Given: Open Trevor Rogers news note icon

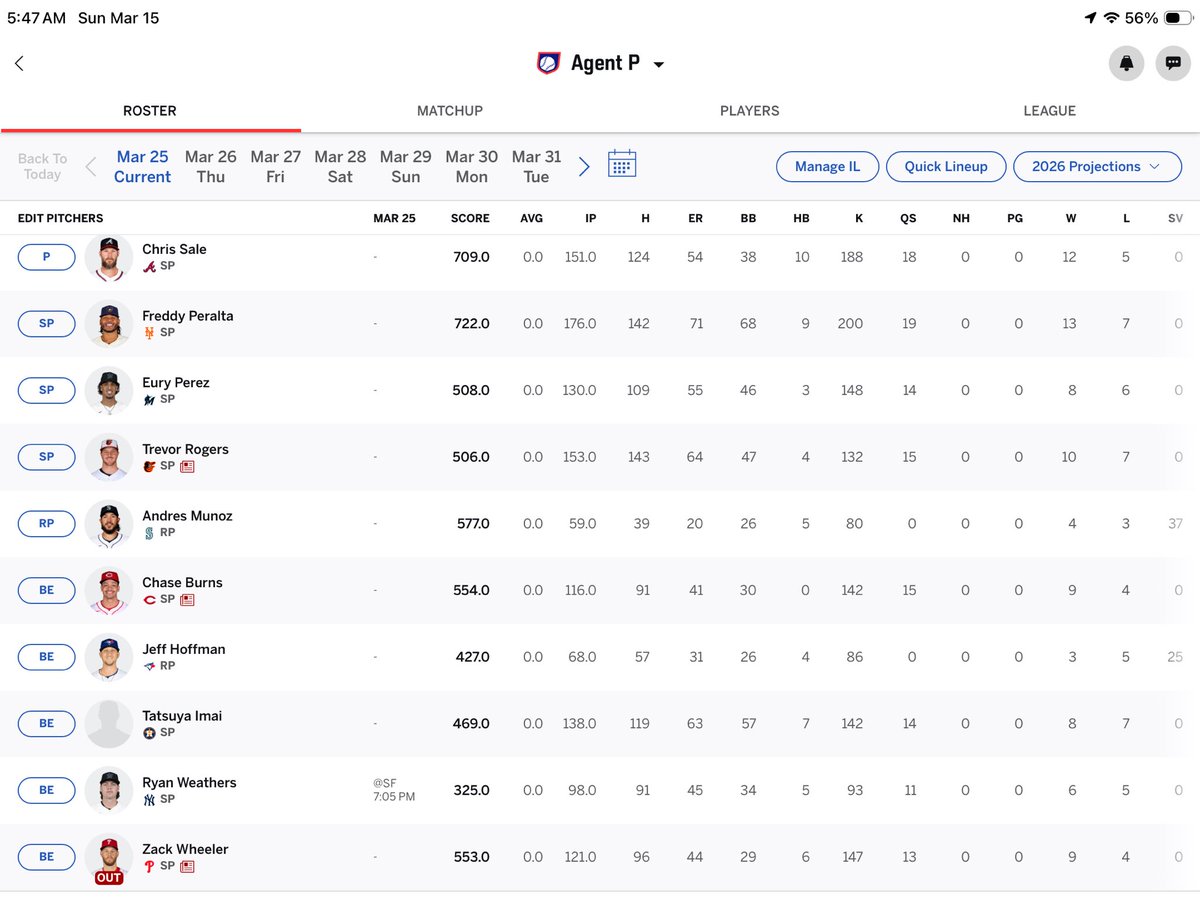Looking at the screenshot, I should coord(187,466).
